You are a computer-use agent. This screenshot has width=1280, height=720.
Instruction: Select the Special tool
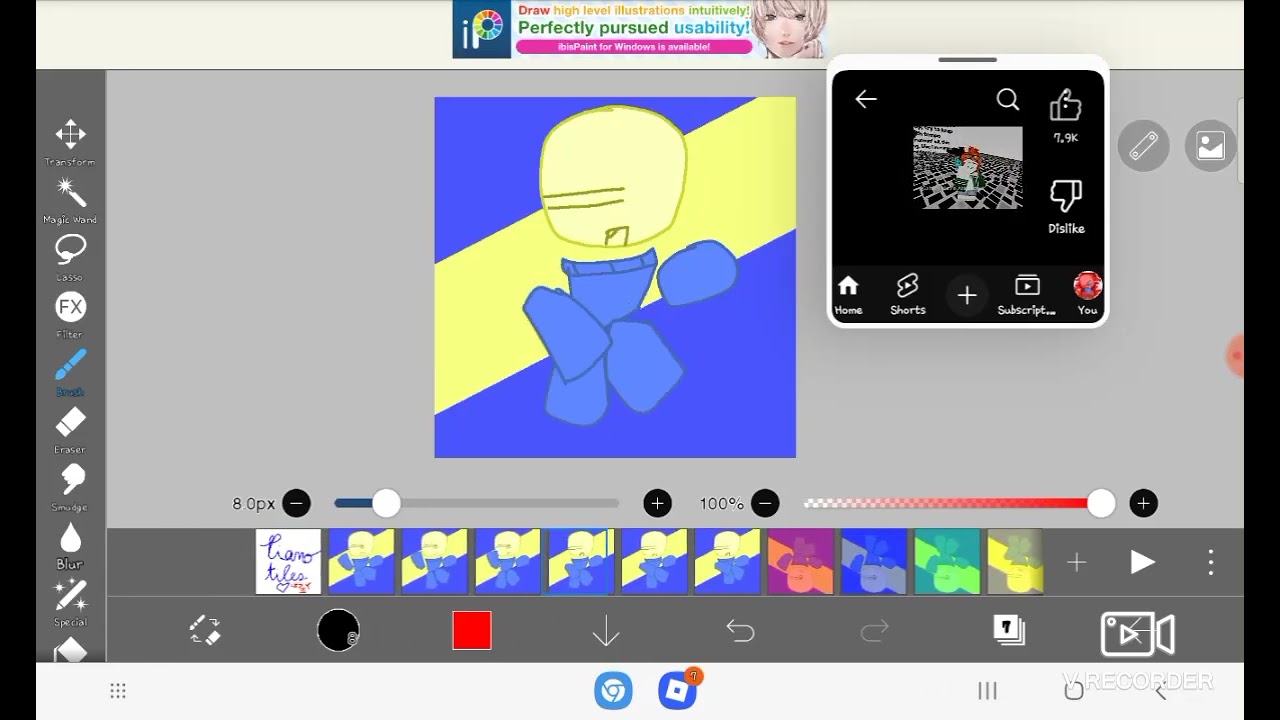coord(70,603)
